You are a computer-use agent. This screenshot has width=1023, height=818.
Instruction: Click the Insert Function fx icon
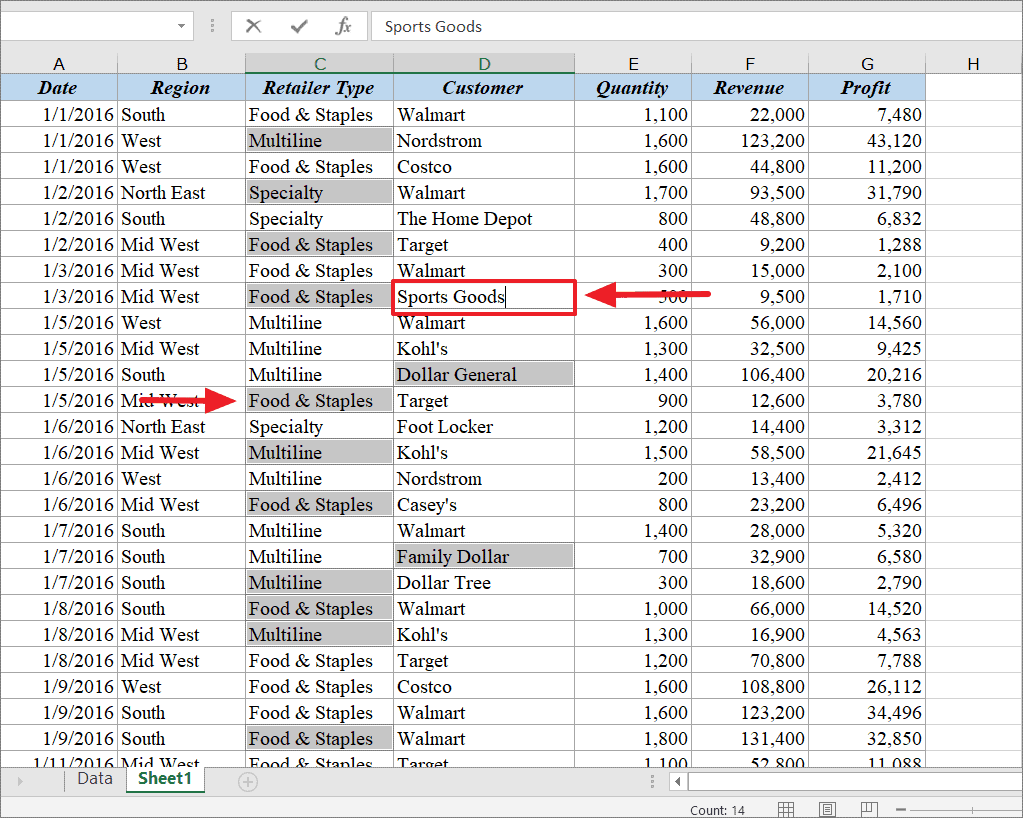[343, 26]
